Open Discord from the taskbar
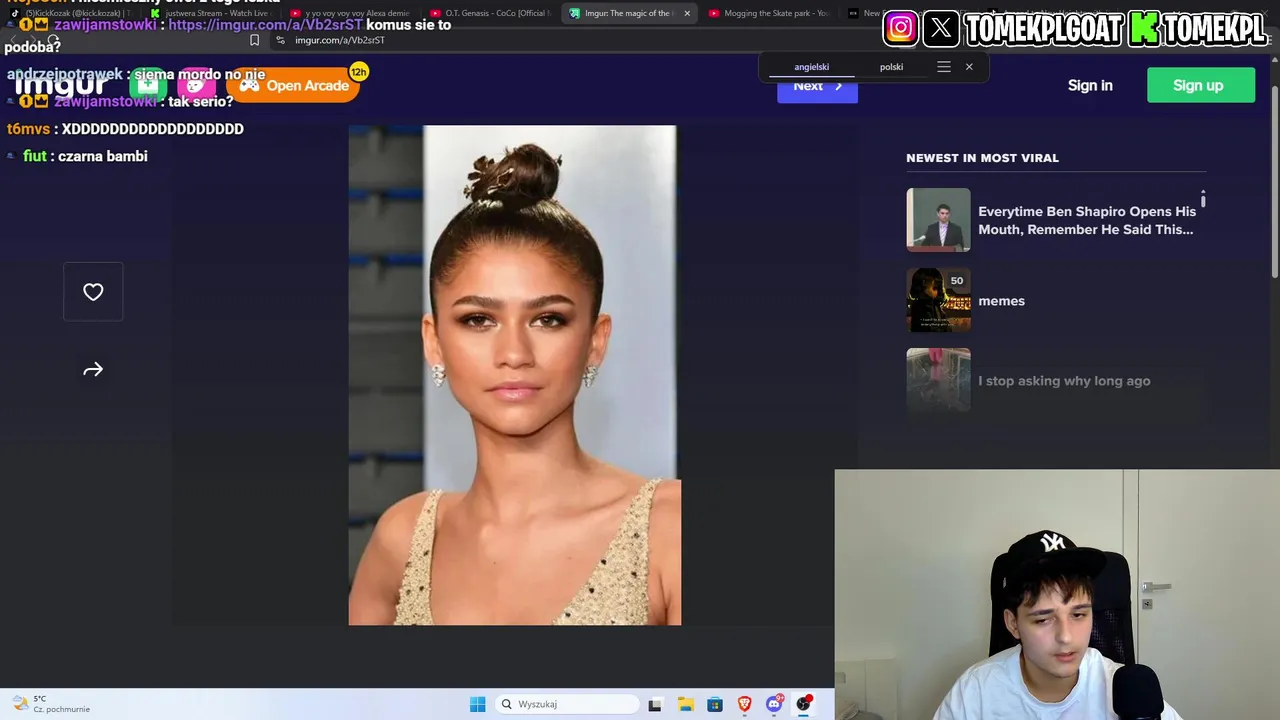 point(774,704)
